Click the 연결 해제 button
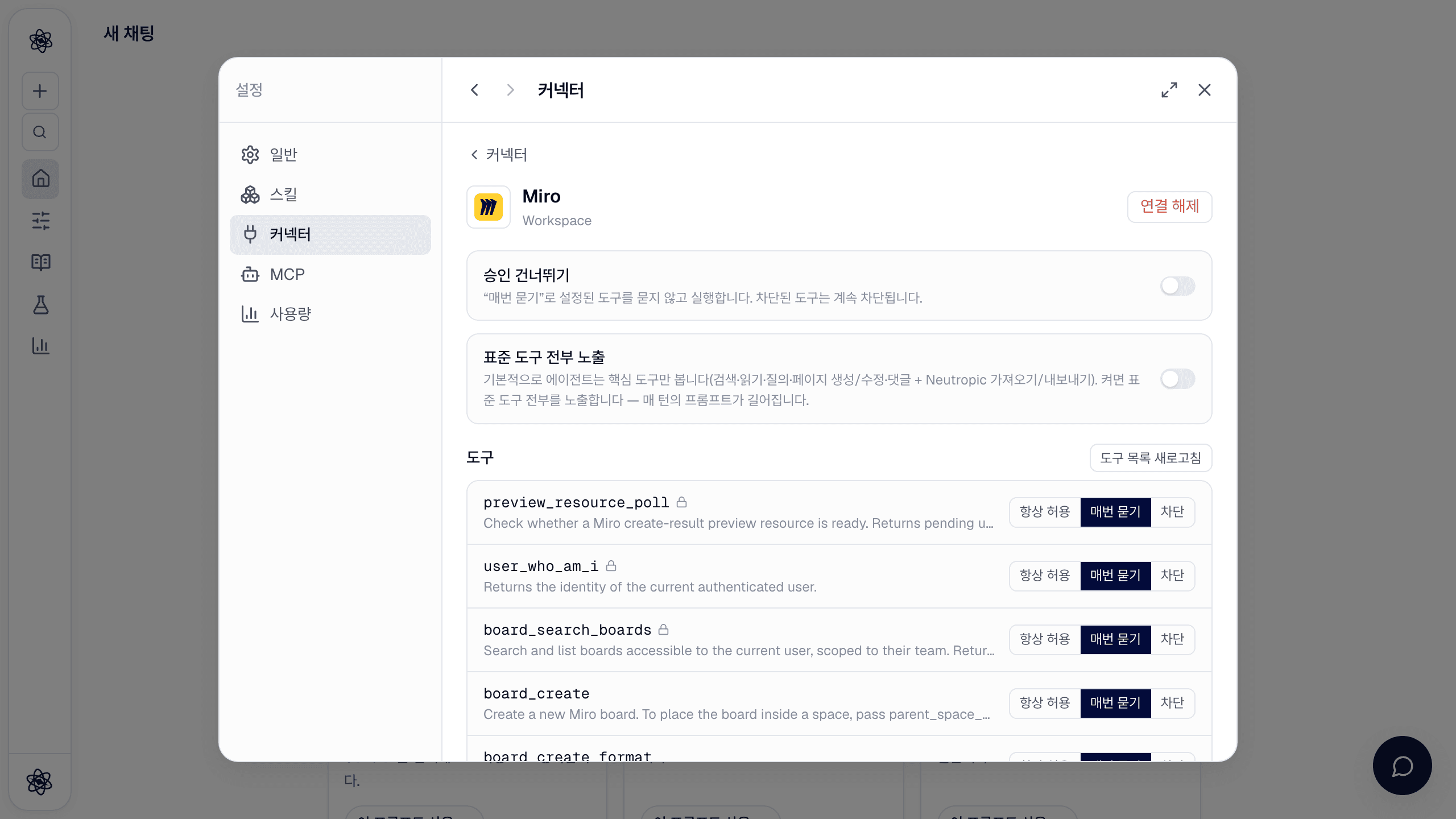The height and width of the screenshot is (819, 1456). [x=1169, y=206]
